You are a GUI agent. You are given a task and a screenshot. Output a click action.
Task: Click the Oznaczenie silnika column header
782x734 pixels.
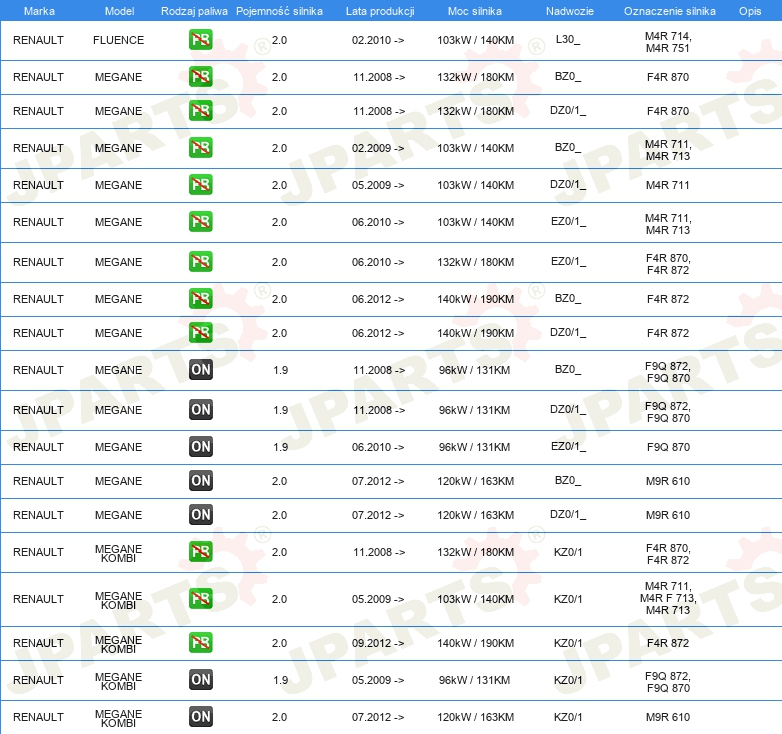pyautogui.click(x=669, y=11)
